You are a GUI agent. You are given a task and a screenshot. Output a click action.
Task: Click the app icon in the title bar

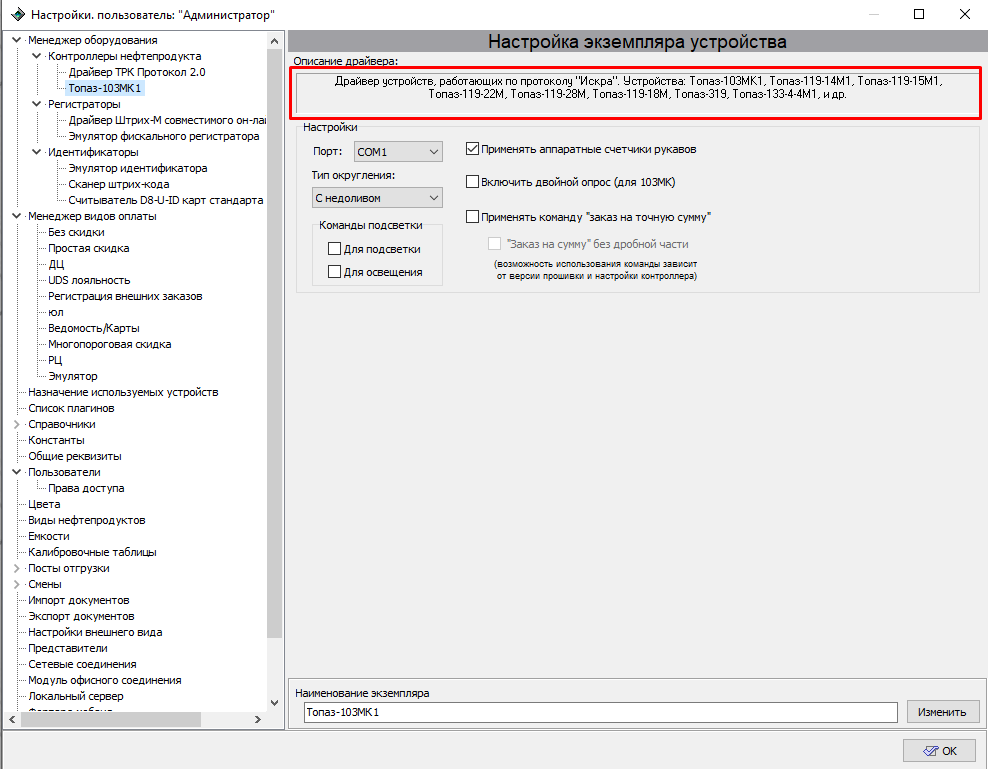coord(18,14)
